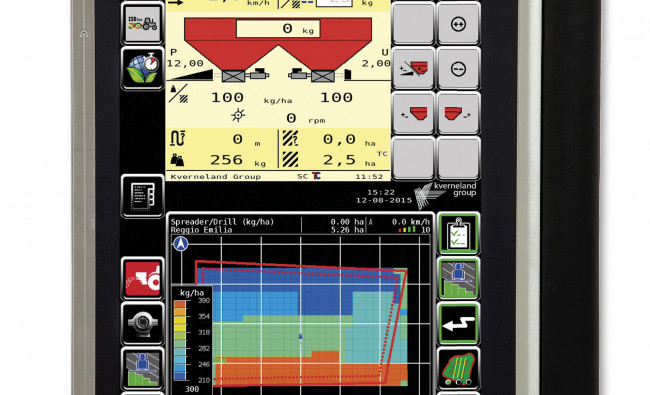Click the blue legend swatch beside 210

(180, 376)
